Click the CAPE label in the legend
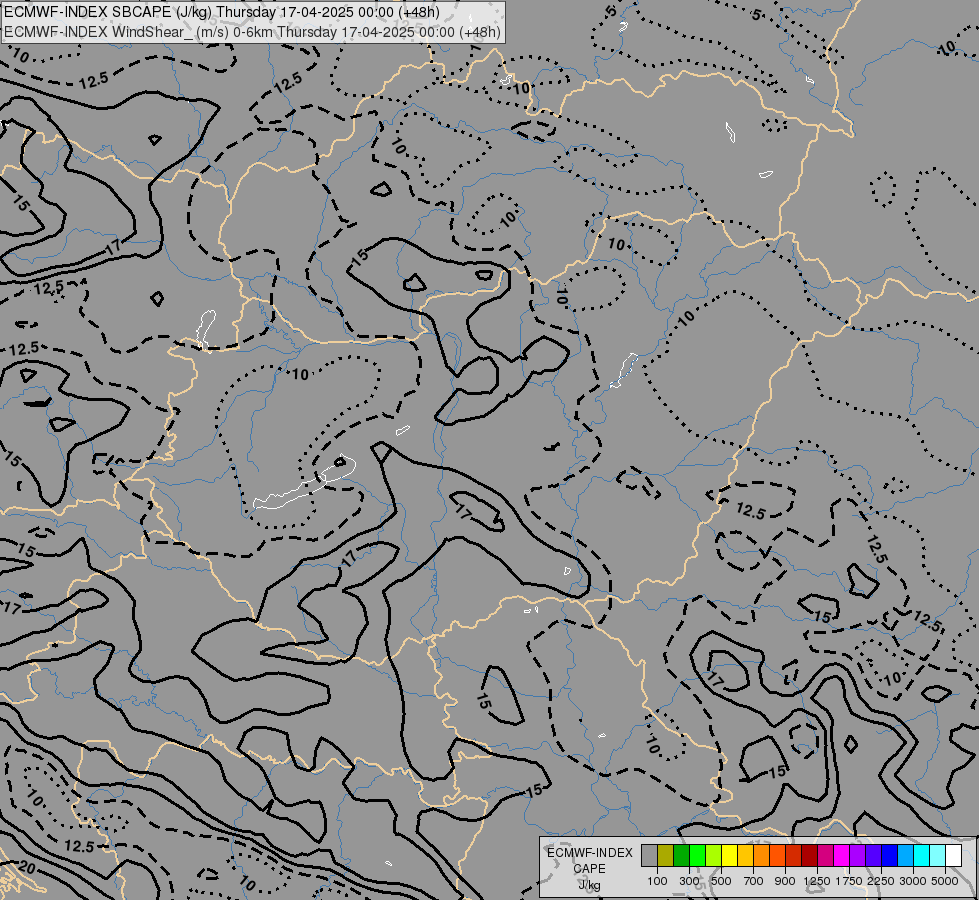The height and width of the screenshot is (900, 979). point(589,869)
